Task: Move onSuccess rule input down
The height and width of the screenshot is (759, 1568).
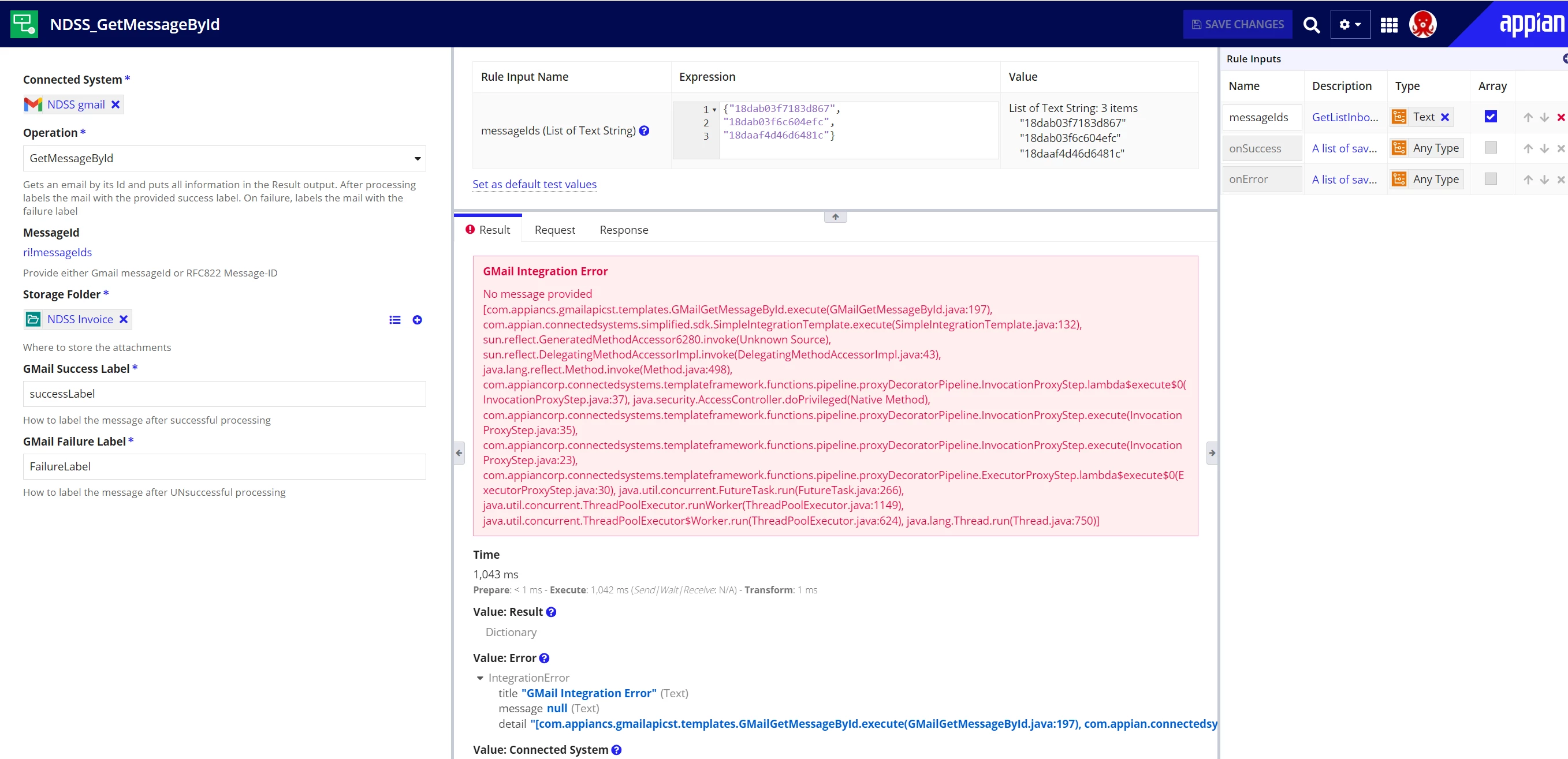Action: [1544, 148]
